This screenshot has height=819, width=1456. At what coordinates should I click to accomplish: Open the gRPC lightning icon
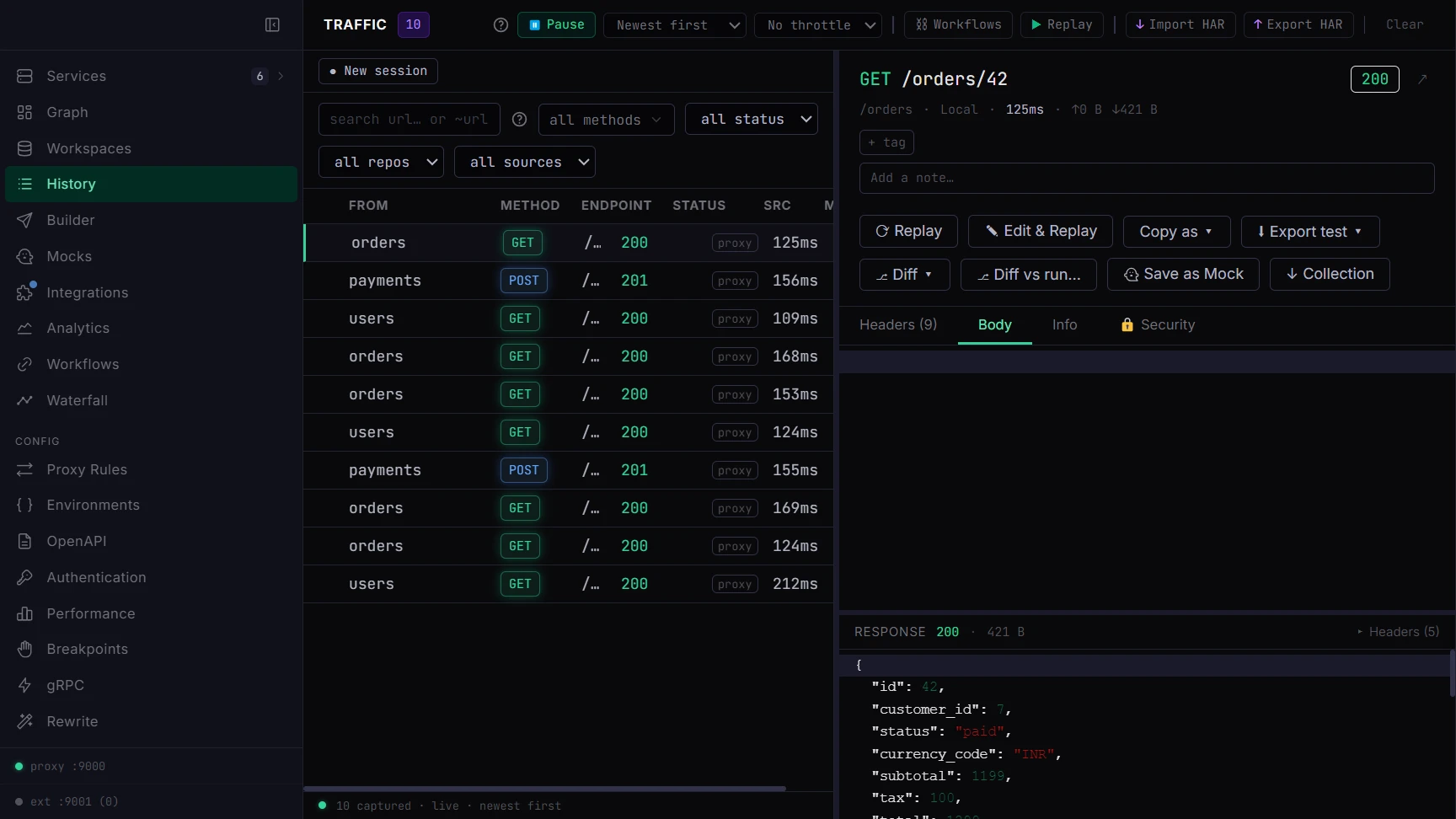click(24, 685)
